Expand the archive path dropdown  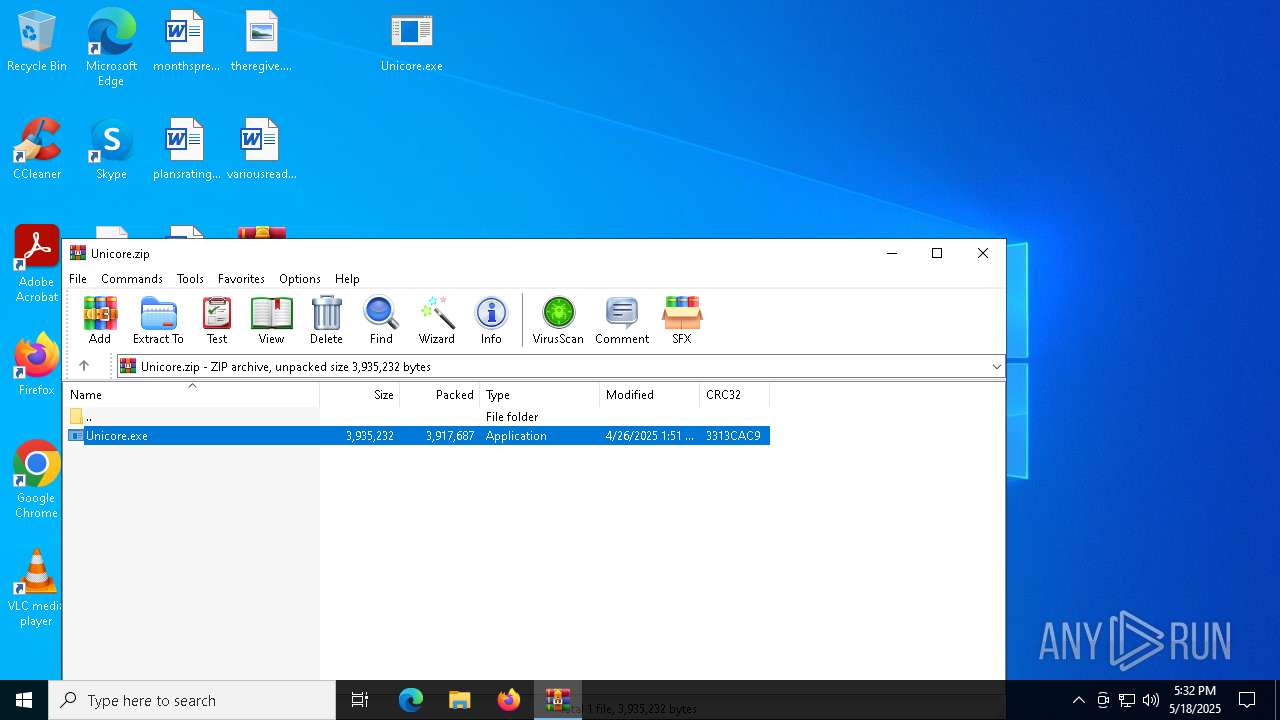996,366
